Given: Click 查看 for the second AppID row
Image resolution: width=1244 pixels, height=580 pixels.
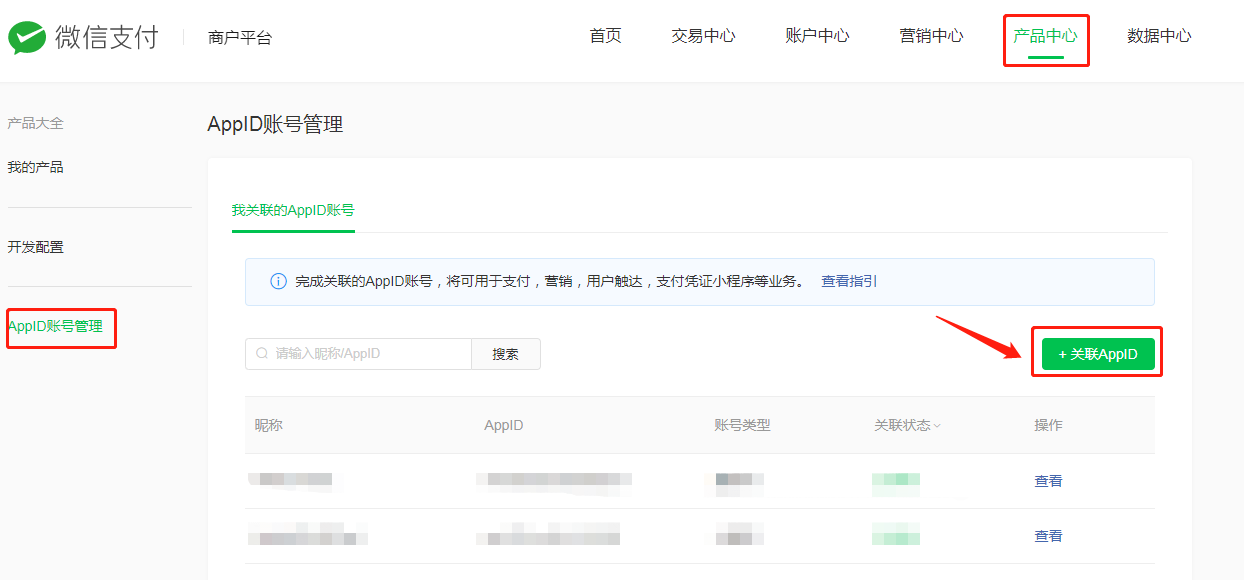Looking at the screenshot, I should 1048,536.
